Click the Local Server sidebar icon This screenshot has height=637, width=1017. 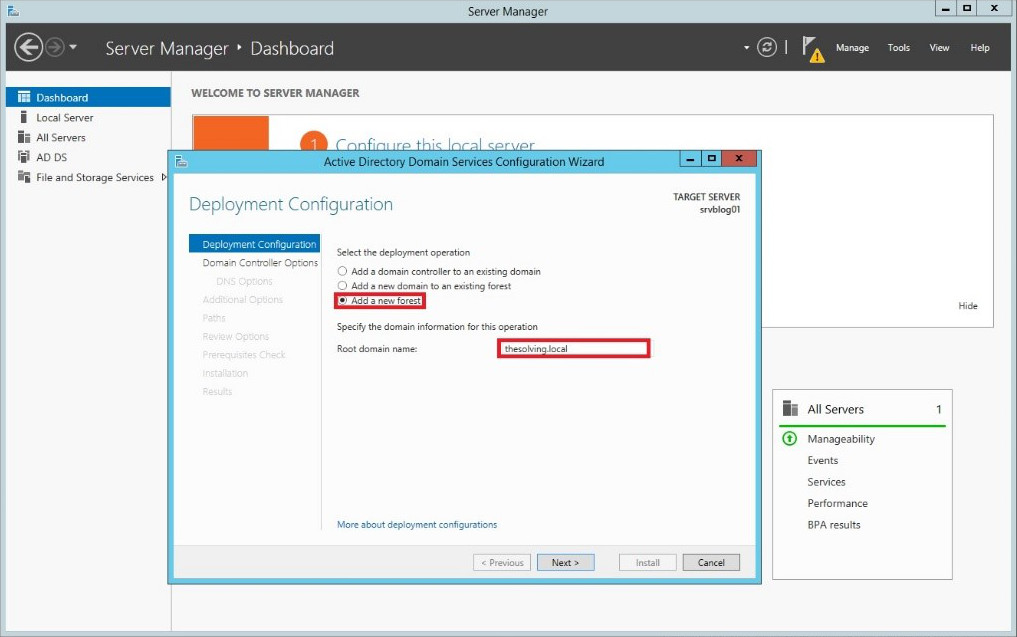point(24,117)
